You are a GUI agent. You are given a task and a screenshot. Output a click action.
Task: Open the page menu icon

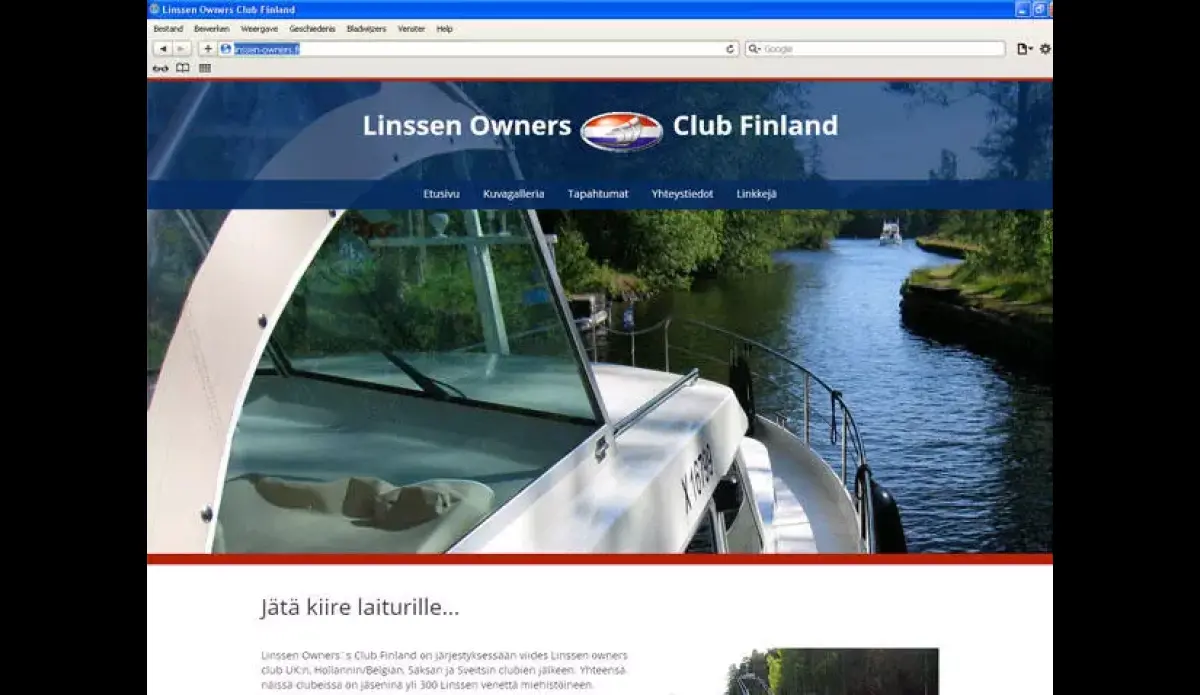click(x=1024, y=49)
